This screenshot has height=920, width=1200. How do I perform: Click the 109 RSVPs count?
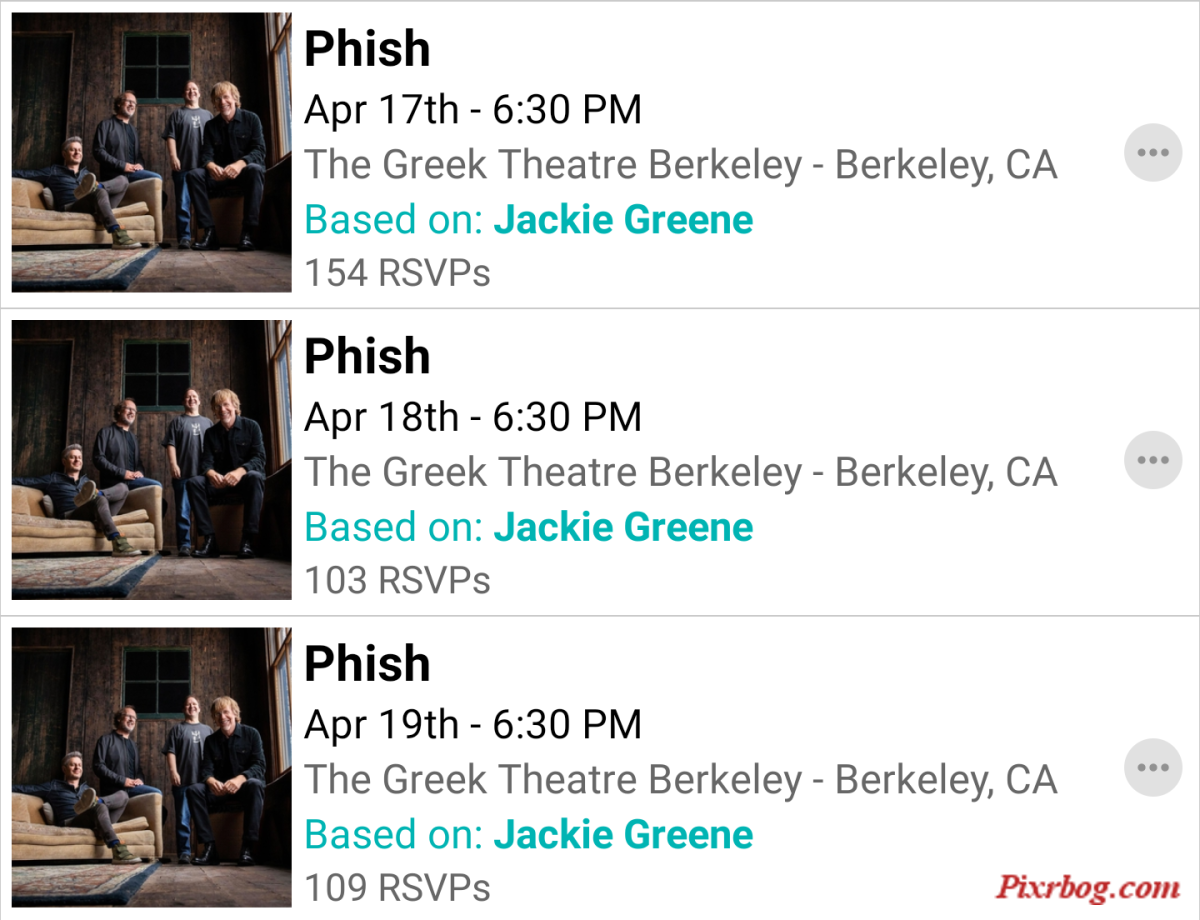coord(397,887)
